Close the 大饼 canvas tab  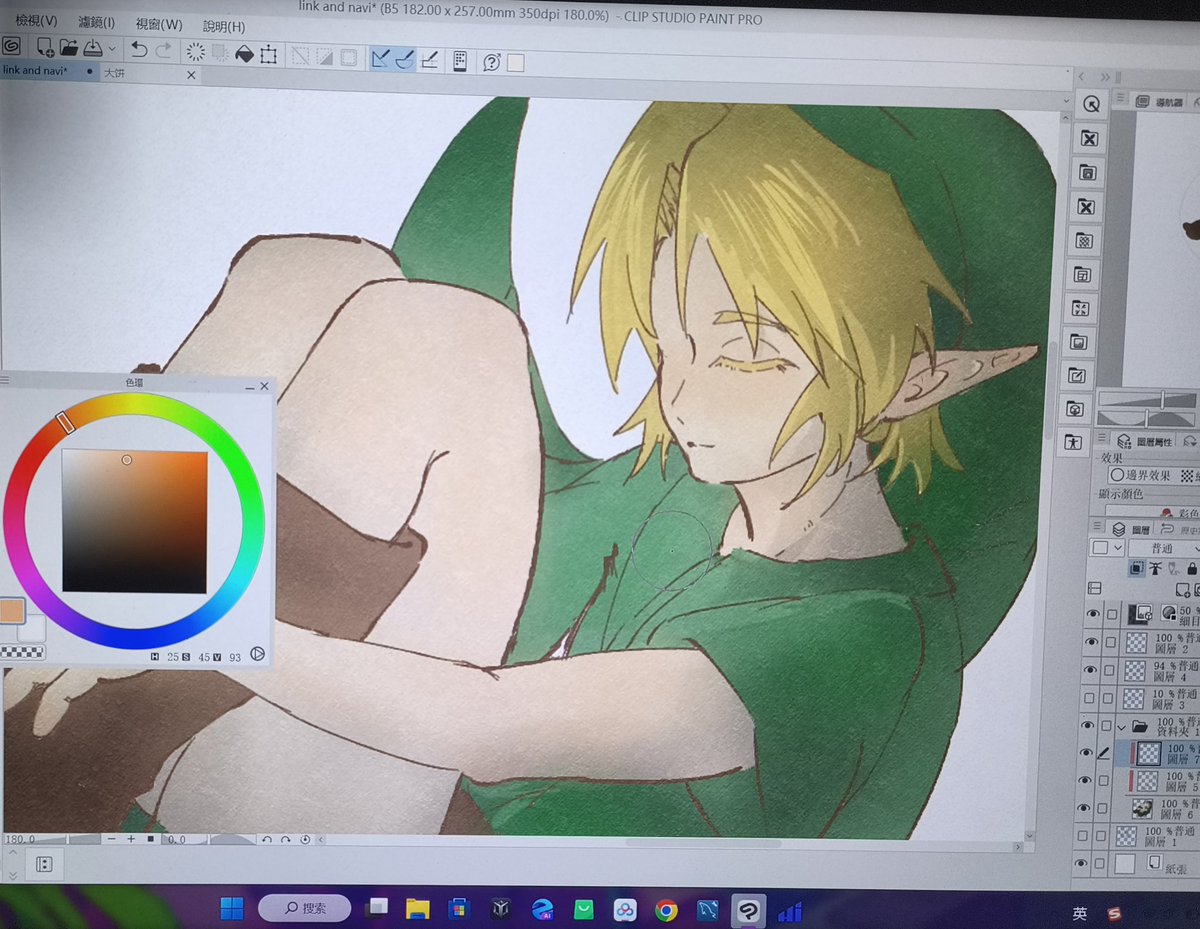(x=191, y=75)
